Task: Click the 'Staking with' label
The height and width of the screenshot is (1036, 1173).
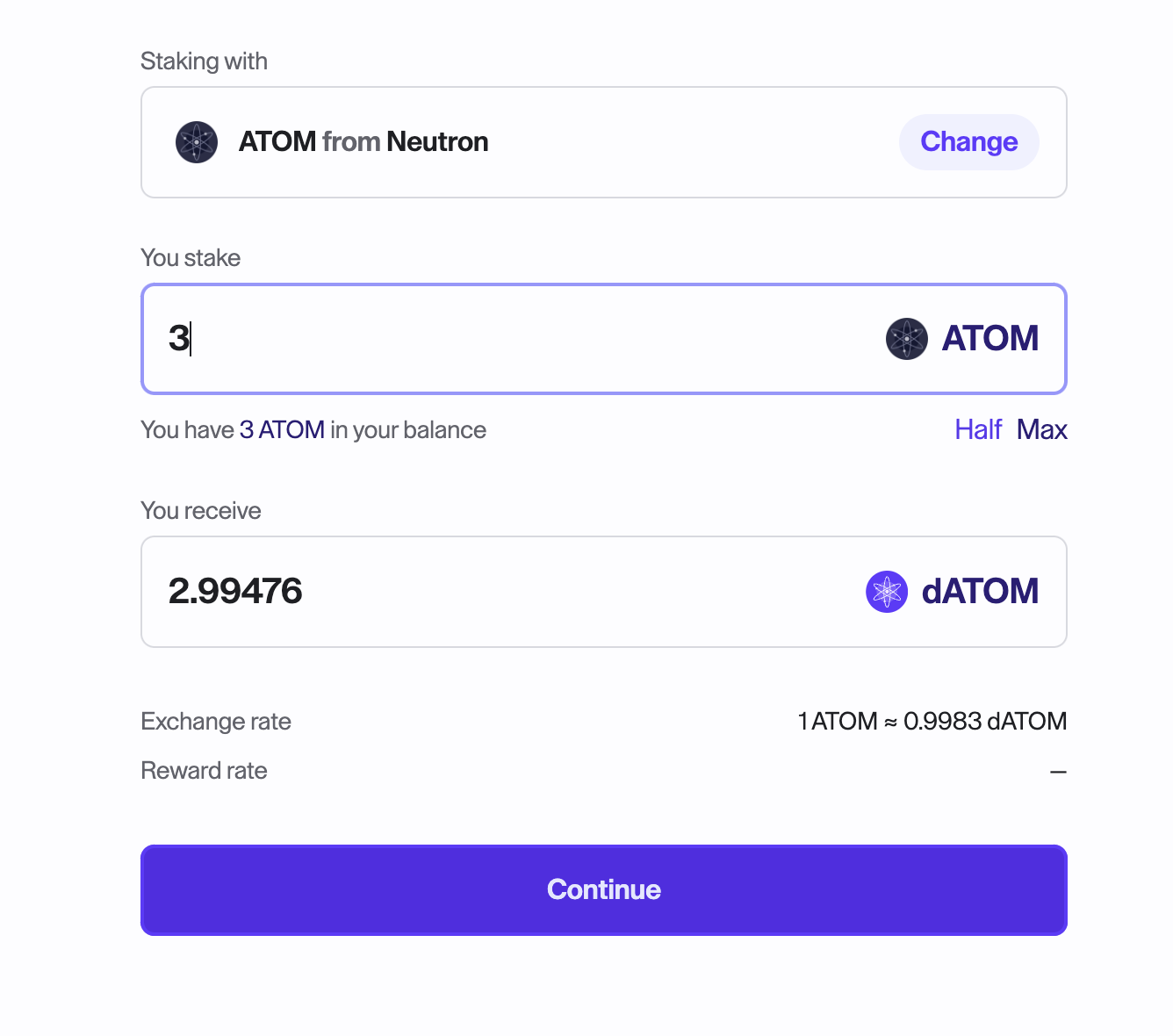Action: point(204,61)
